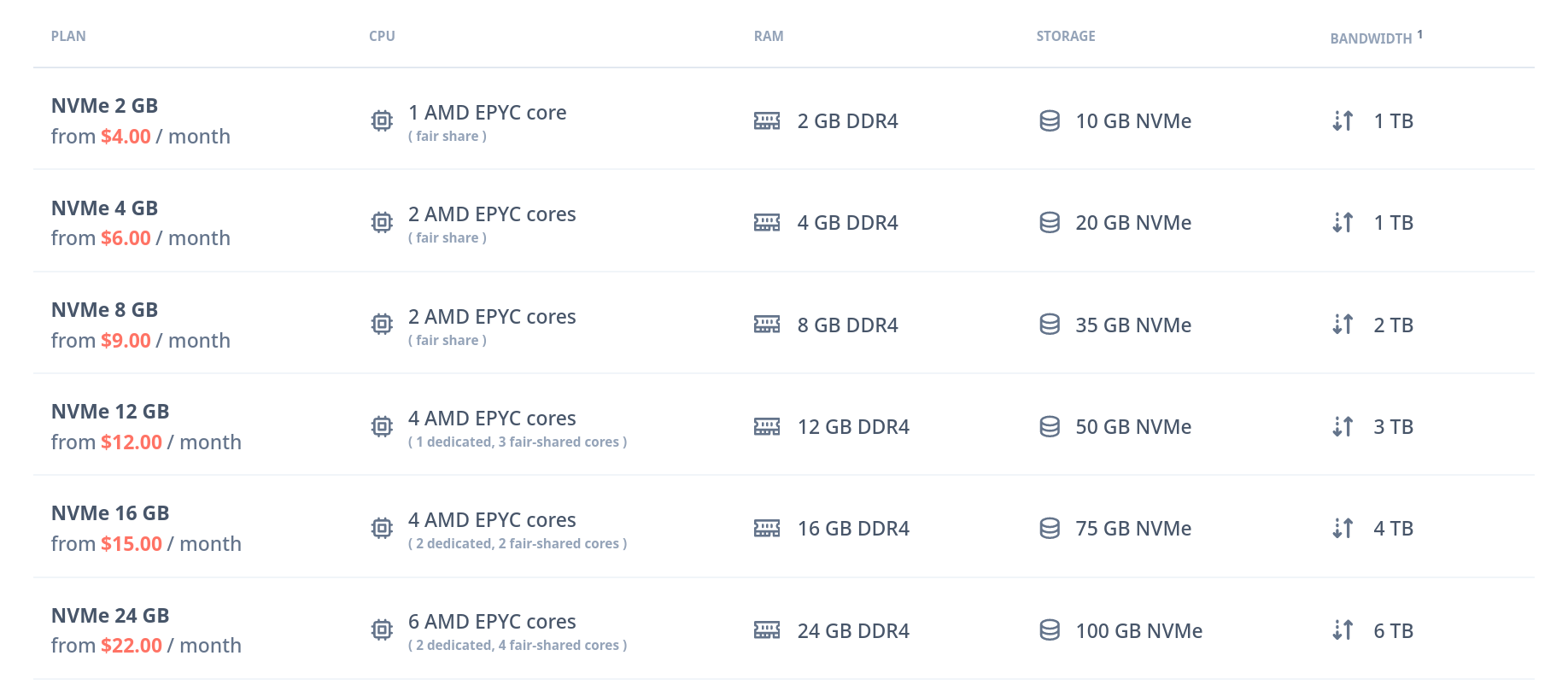Click the bandwidth arrows icon beside 3 TB
The width and height of the screenshot is (1568, 685).
[x=1343, y=426]
